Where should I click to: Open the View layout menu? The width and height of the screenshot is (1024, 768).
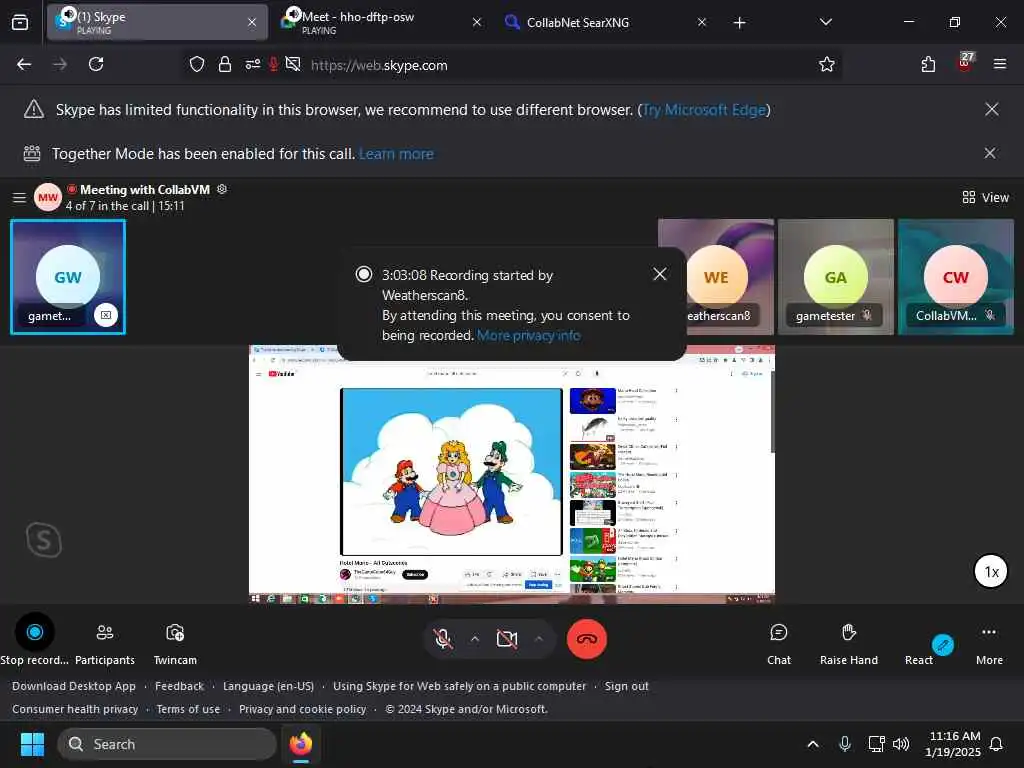coord(985,197)
